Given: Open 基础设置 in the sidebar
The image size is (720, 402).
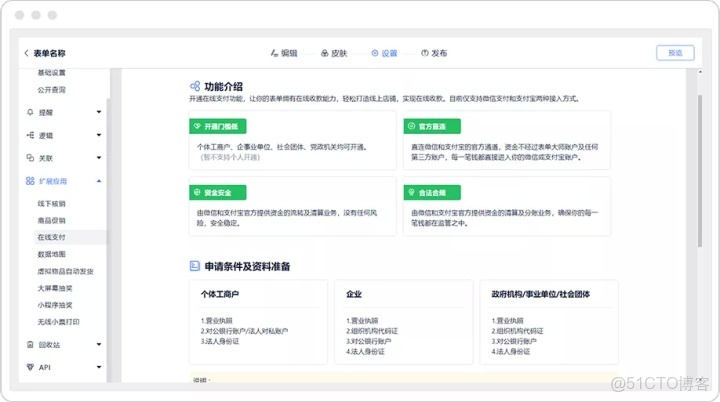Looking at the screenshot, I should [51, 73].
